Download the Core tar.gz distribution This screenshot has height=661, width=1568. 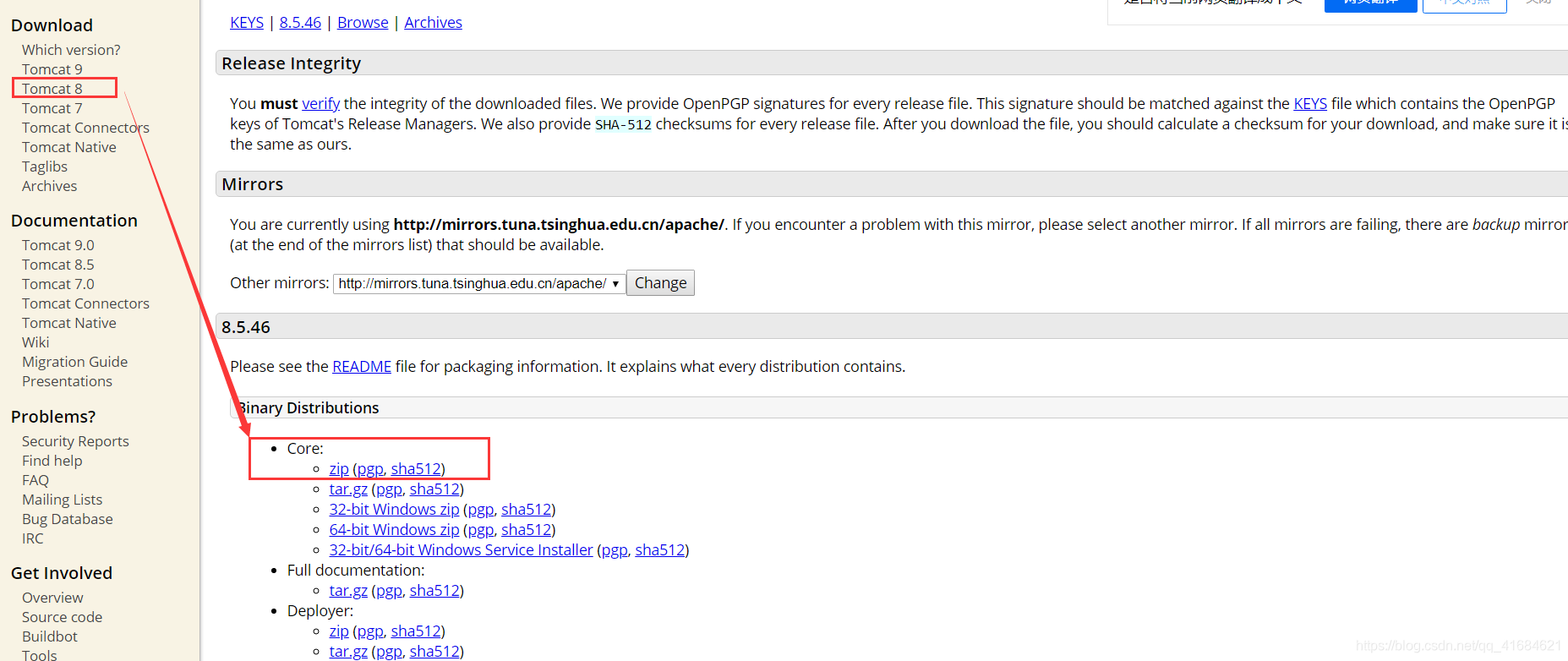(348, 489)
